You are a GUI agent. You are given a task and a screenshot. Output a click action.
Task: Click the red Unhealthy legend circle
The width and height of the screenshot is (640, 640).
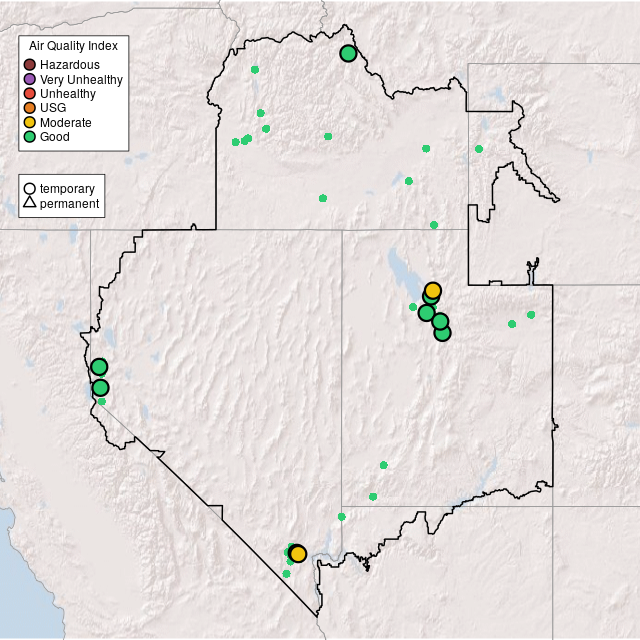click(30, 94)
